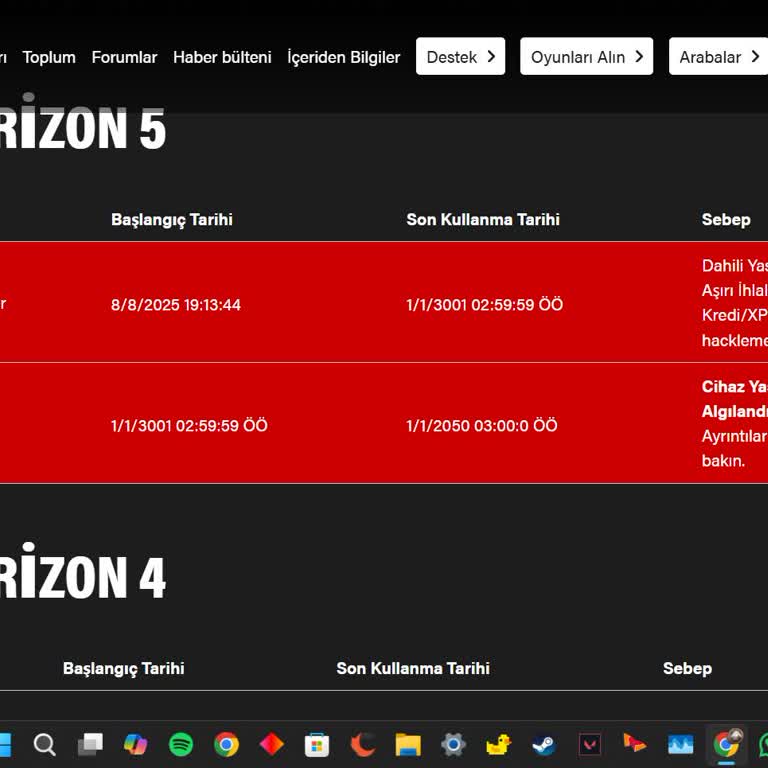Screen dimensions: 768x768
Task: Open the Arabalar button
Action: 718,56
